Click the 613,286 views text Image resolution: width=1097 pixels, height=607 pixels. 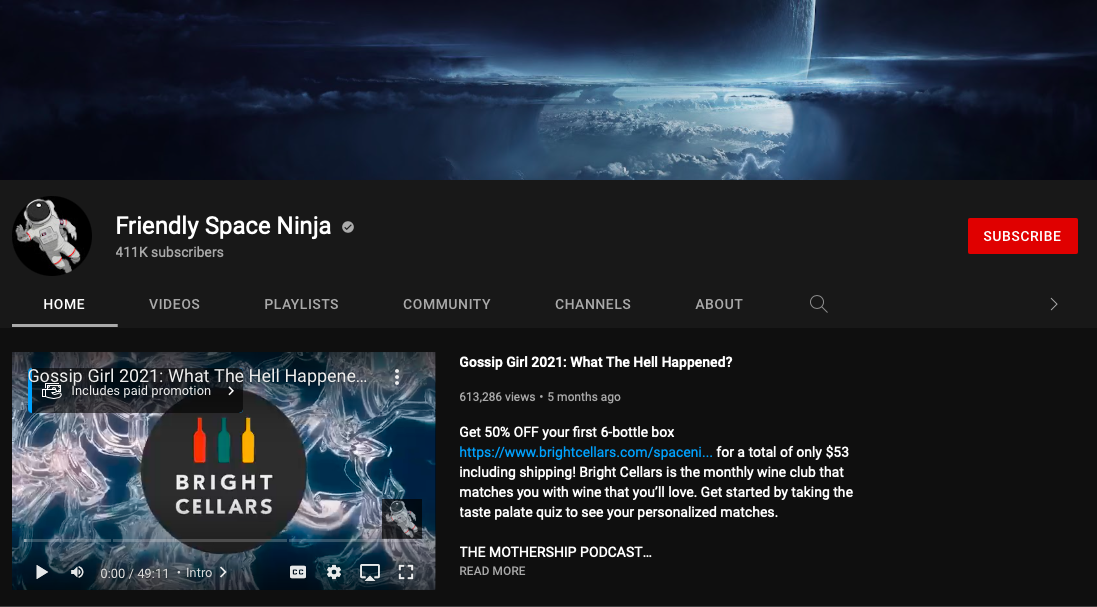497,397
